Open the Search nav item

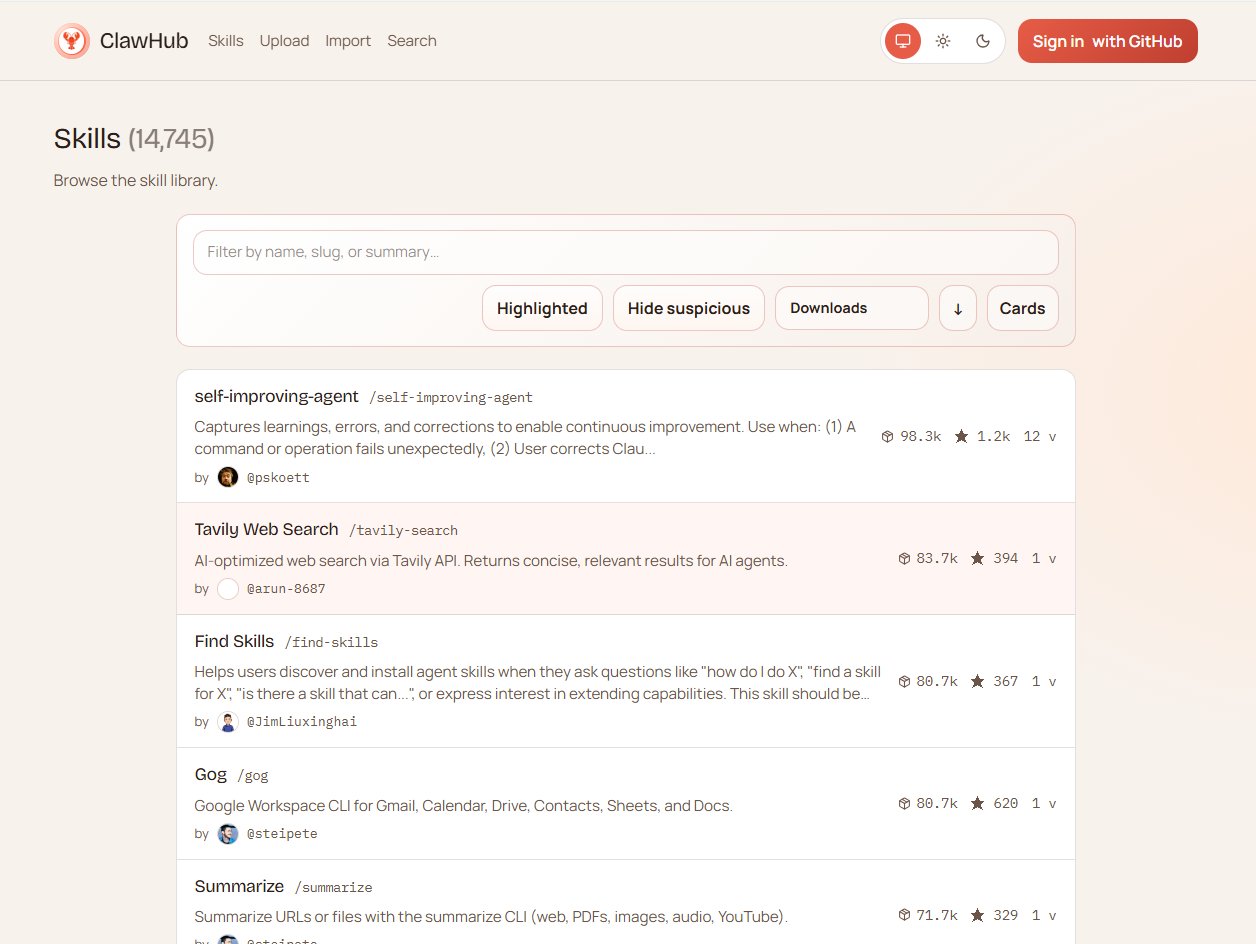click(x=412, y=41)
